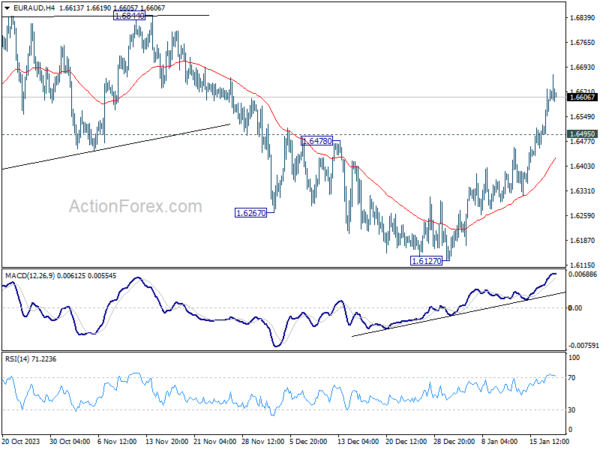This screenshot has height=450, width=600.
Task: Click the MACD 0.006886 scale value
Action: point(583,274)
